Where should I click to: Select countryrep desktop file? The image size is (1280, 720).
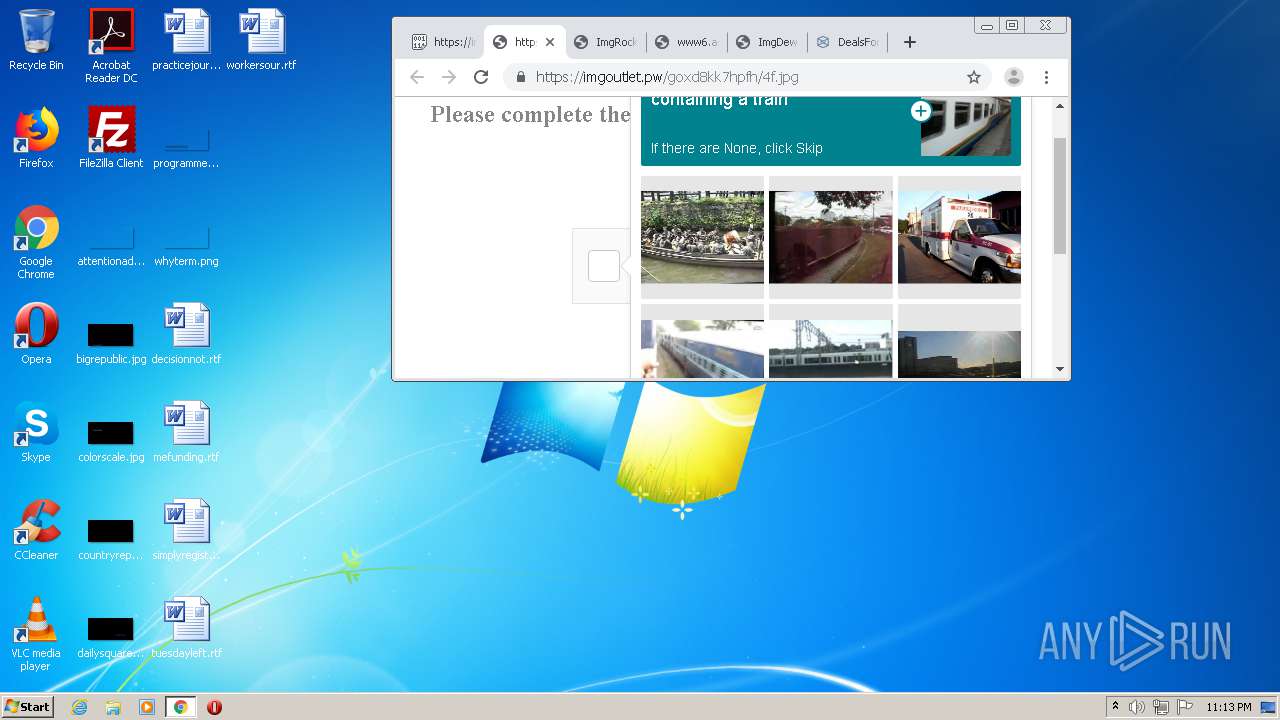pos(111,538)
